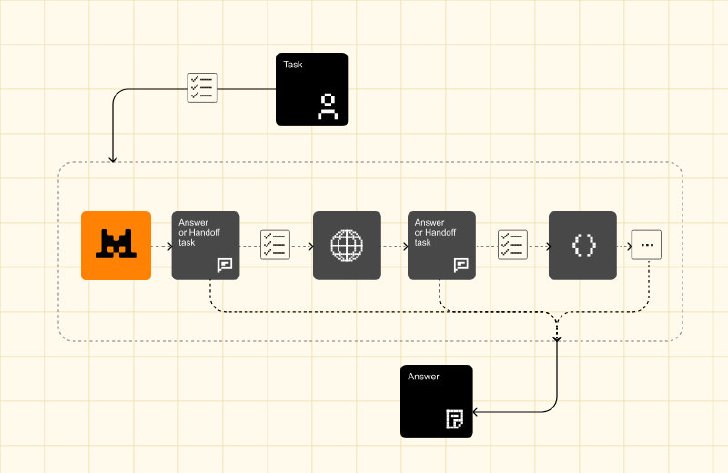The height and width of the screenshot is (473, 728).
Task: Click arrowhead entering top of dashed container
Action: (x=112, y=159)
